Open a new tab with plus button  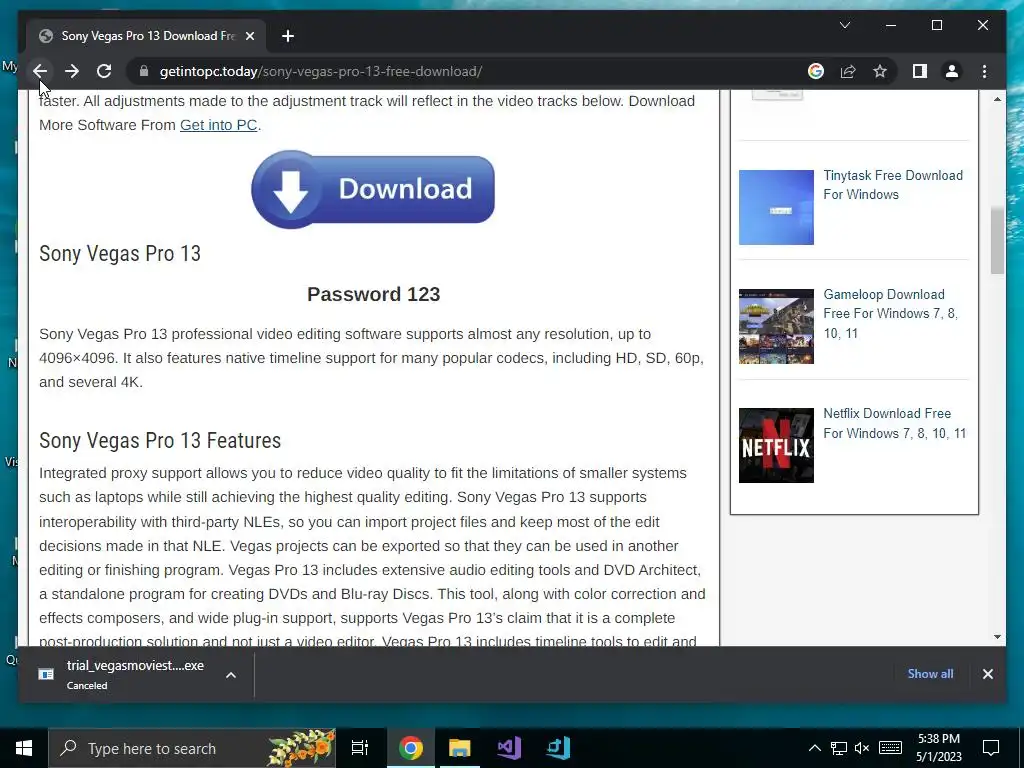pyautogui.click(x=288, y=36)
